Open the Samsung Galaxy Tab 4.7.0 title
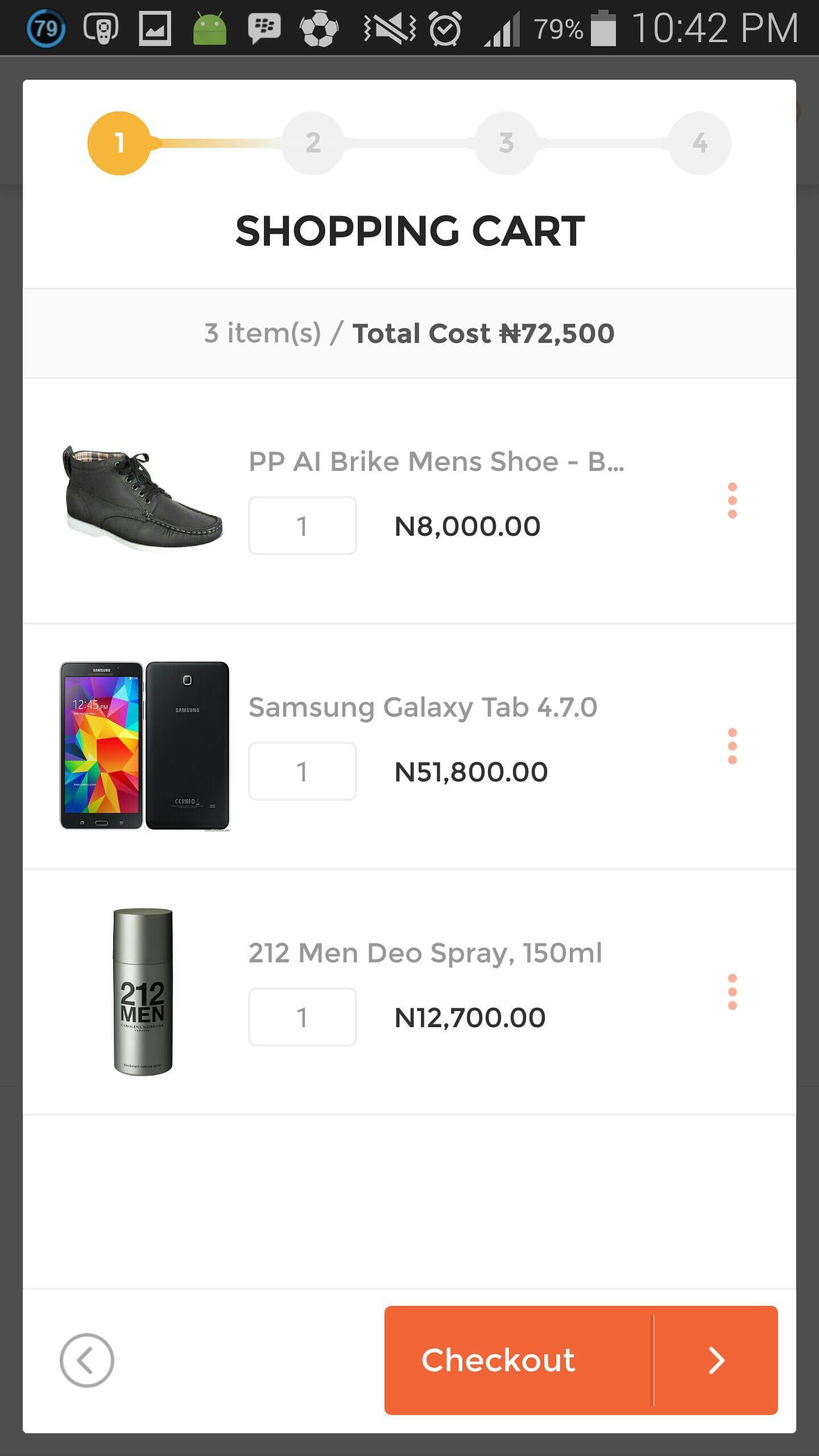Screen dimensions: 819x1456 coord(423,708)
